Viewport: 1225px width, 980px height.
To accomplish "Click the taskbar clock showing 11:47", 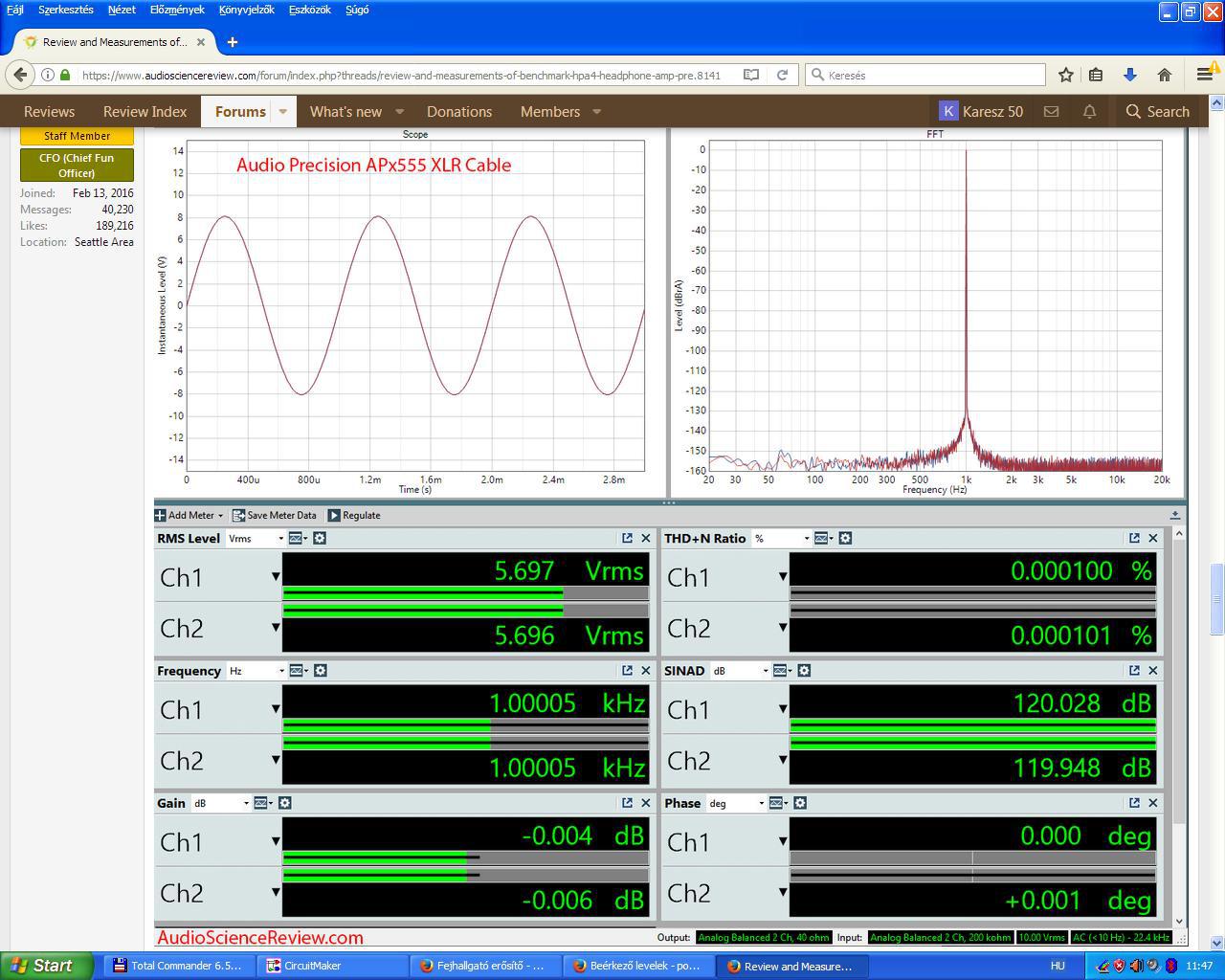I will 1199,966.
